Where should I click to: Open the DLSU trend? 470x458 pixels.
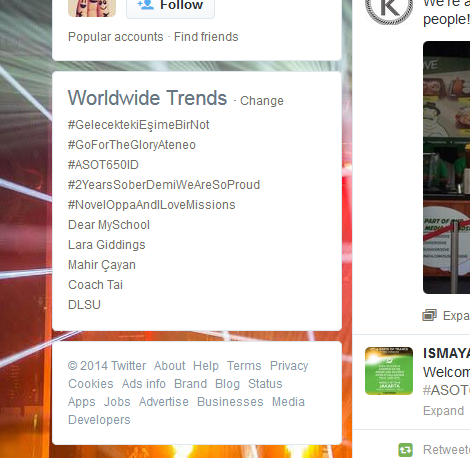click(84, 305)
